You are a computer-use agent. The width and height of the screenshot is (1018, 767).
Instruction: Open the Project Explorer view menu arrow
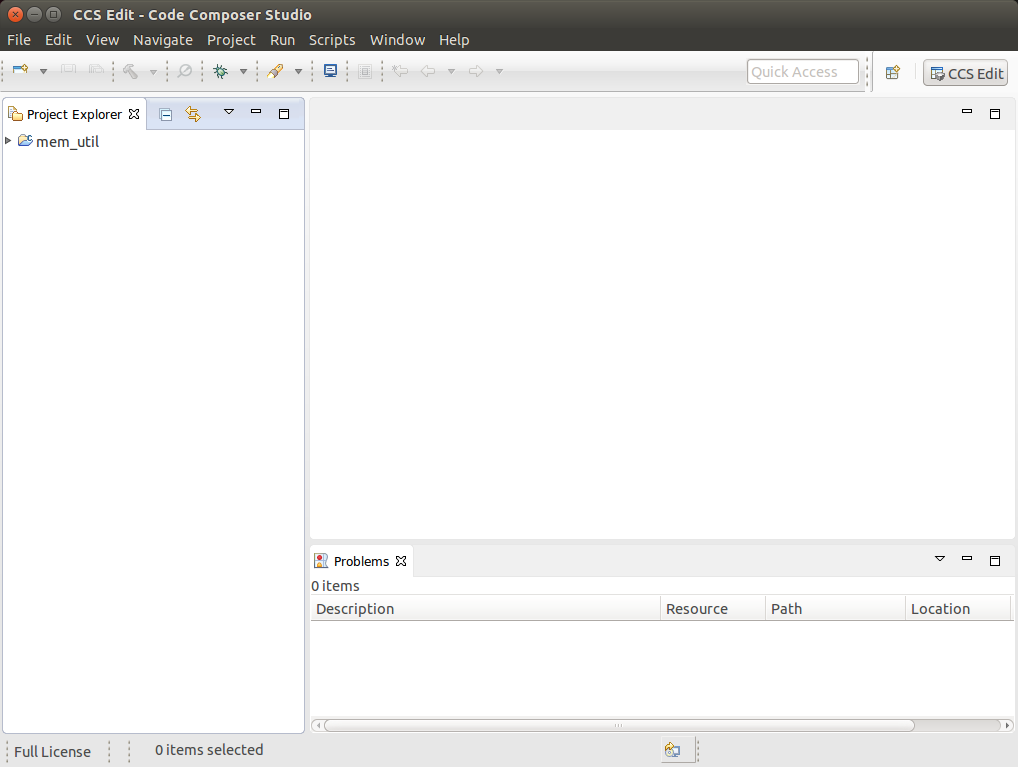pyautogui.click(x=228, y=112)
